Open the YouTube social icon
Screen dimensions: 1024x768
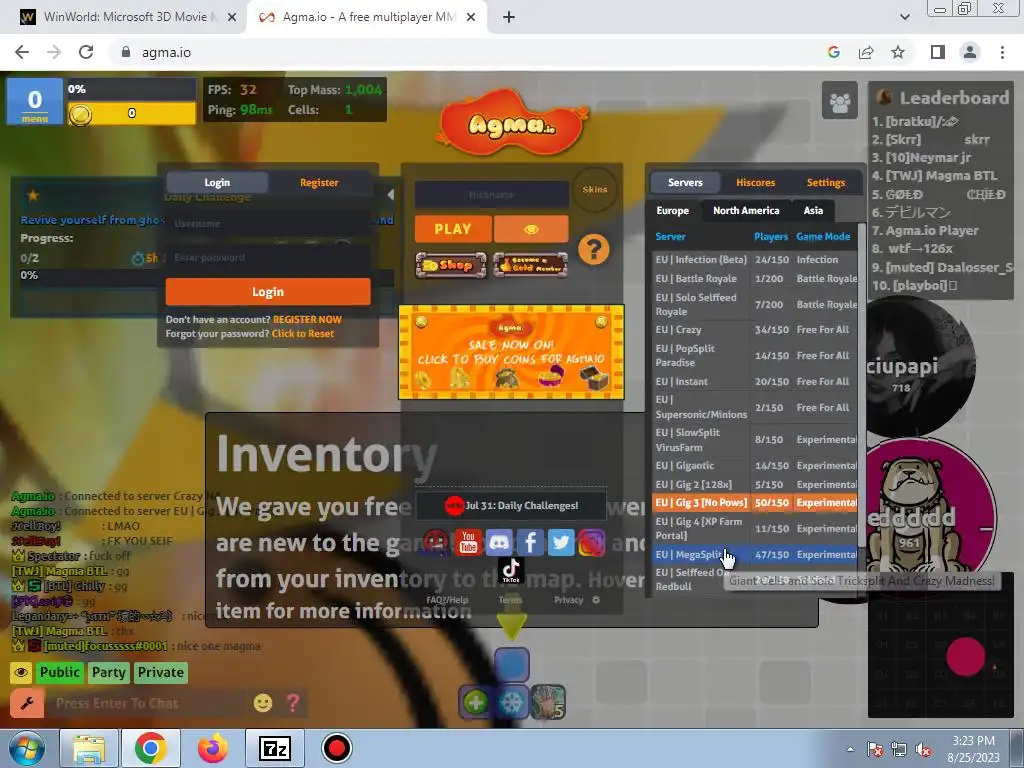click(468, 542)
